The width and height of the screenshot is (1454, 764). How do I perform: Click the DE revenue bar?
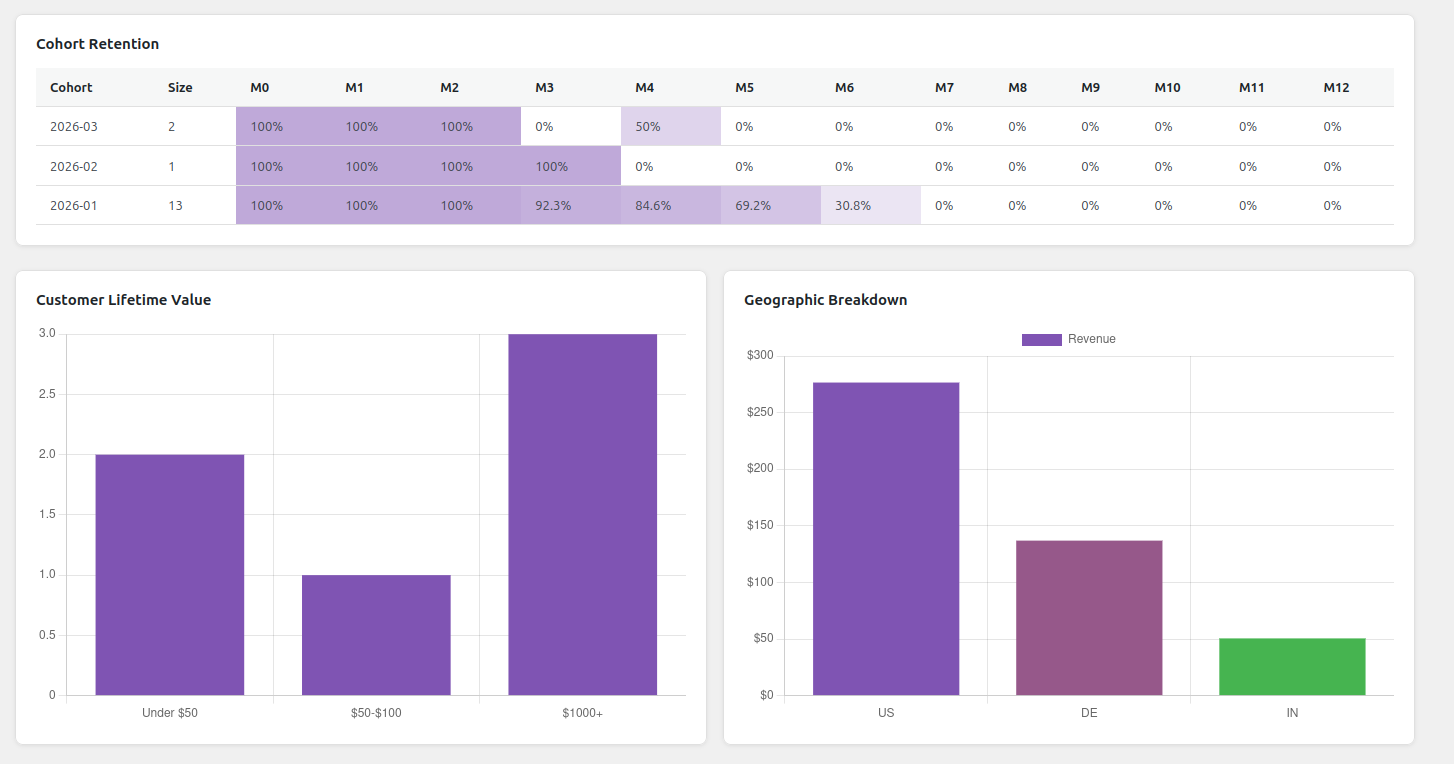pos(1089,618)
